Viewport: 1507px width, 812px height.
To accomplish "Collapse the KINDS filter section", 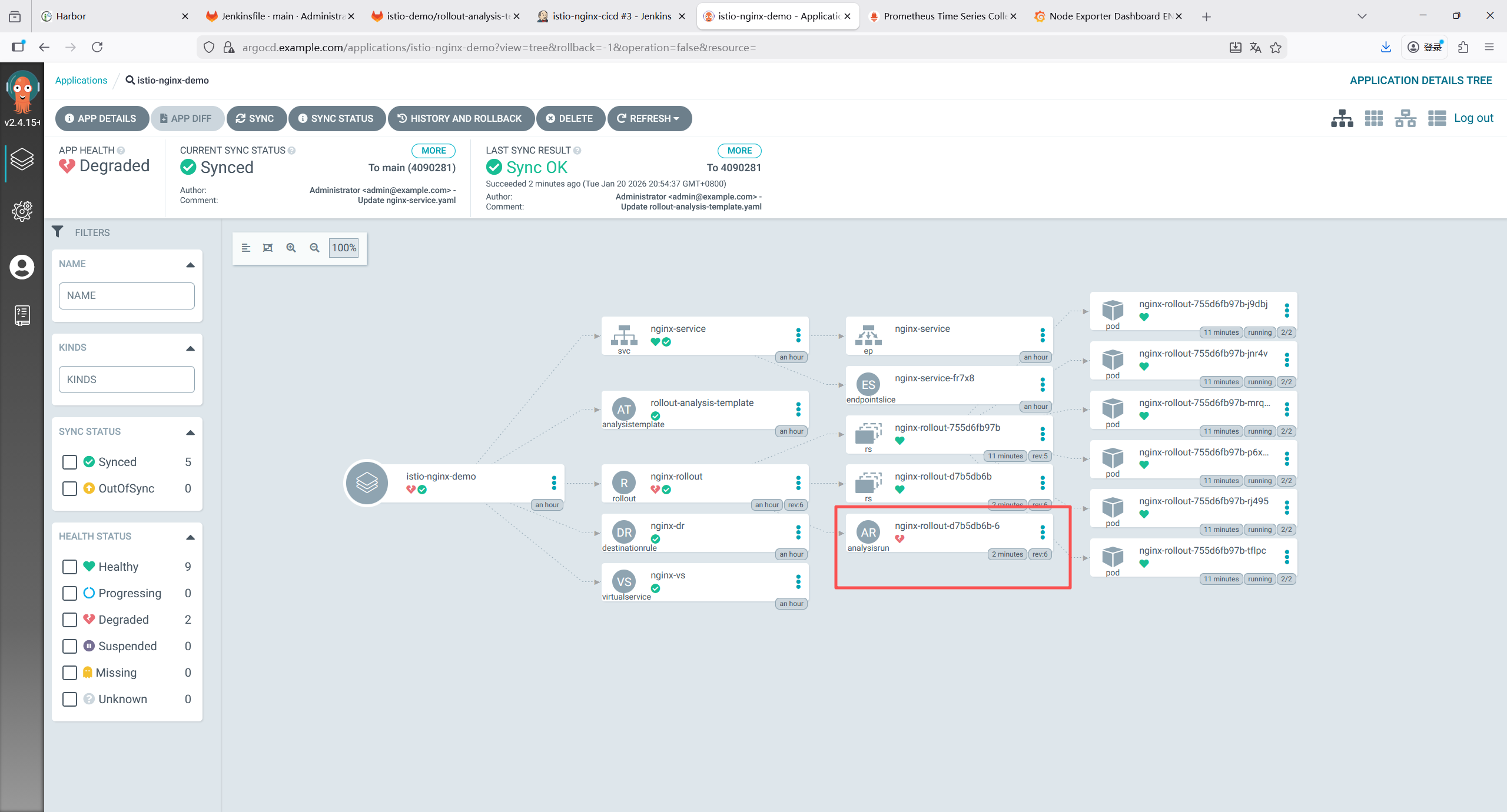I will [x=190, y=348].
